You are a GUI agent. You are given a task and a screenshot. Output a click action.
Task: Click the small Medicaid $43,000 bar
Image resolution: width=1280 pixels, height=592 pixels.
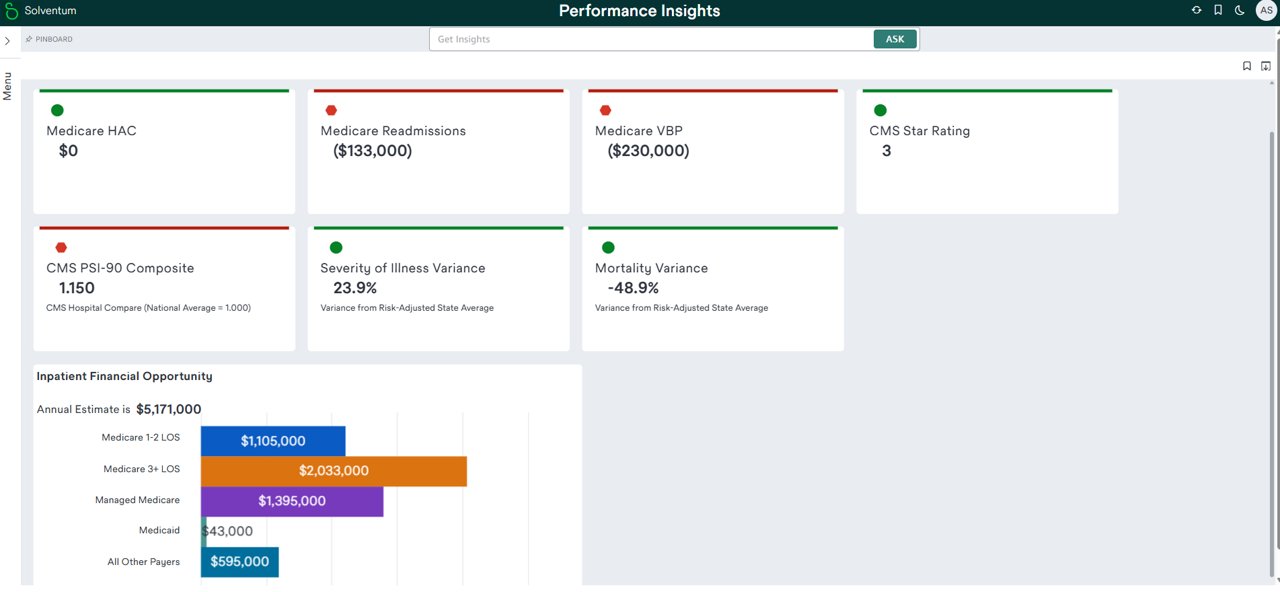203,532
